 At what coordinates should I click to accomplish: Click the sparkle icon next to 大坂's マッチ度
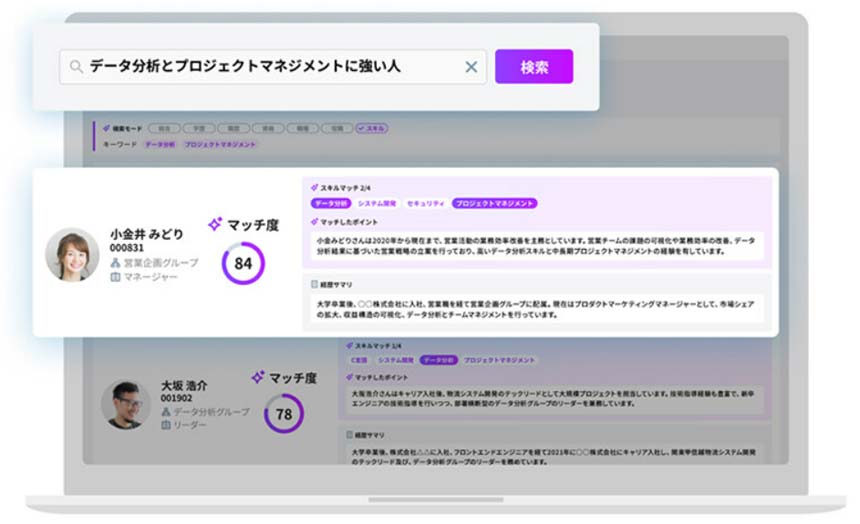pos(258,377)
